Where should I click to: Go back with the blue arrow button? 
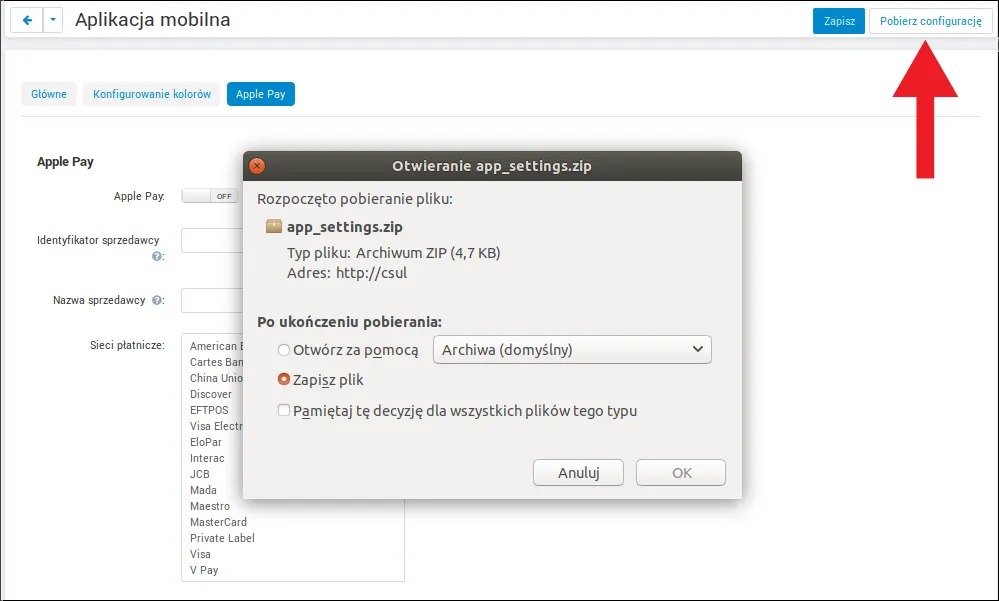[x=27, y=20]
